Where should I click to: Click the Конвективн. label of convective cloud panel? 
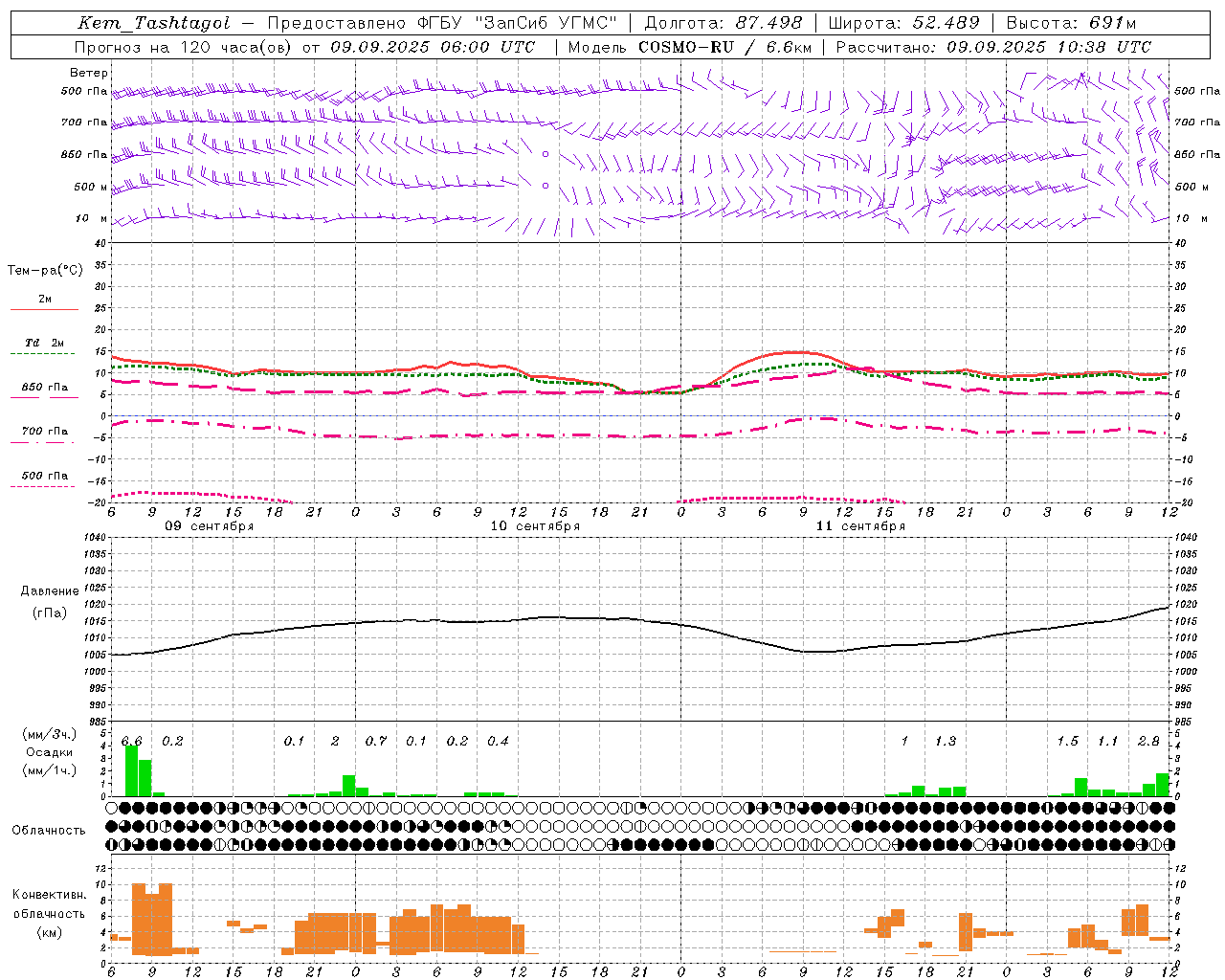[49, 895]
